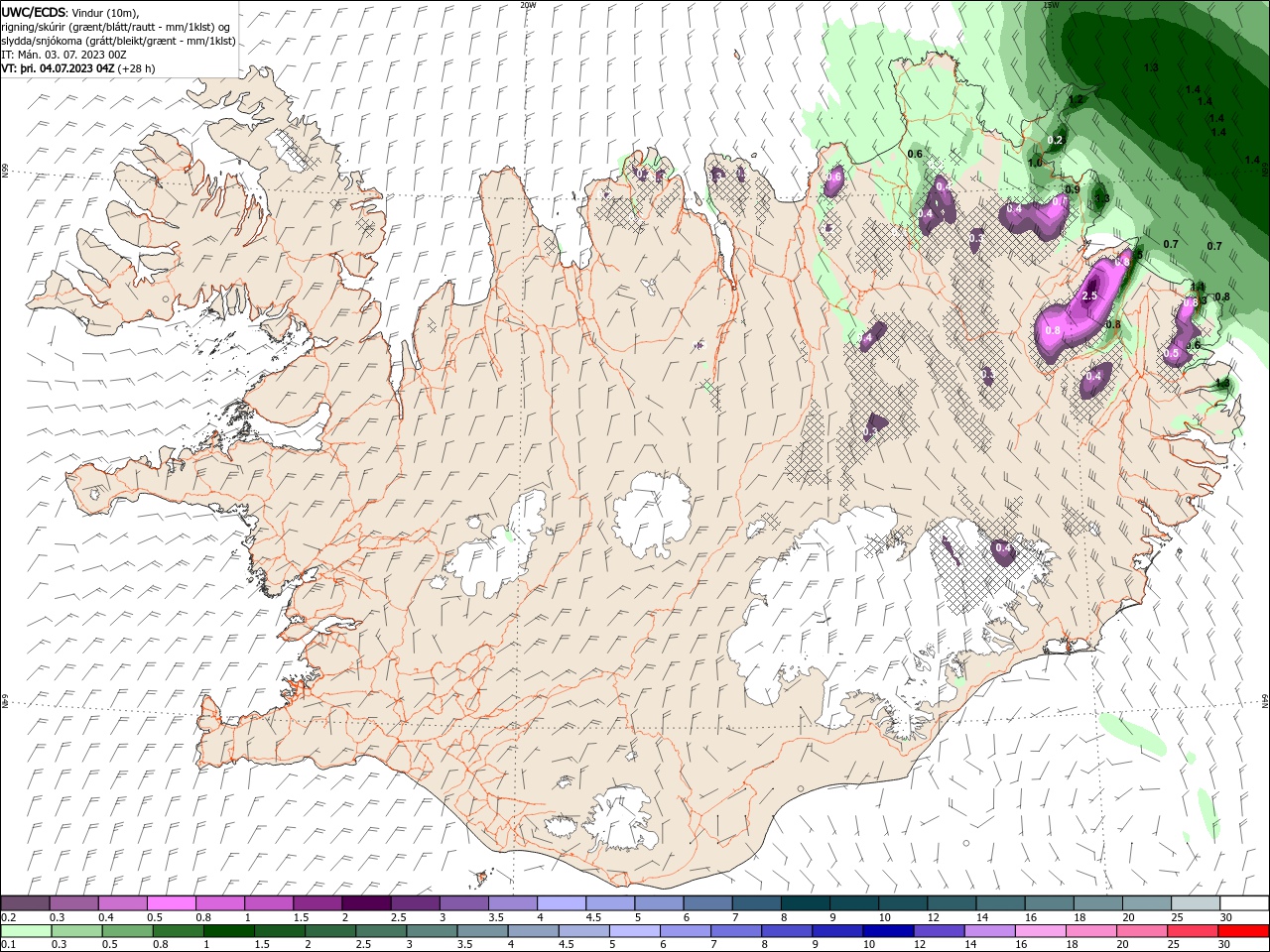
Task: Click the Mýrdalsjökull glacier near the south coast
Action: [x=620, y=817]
